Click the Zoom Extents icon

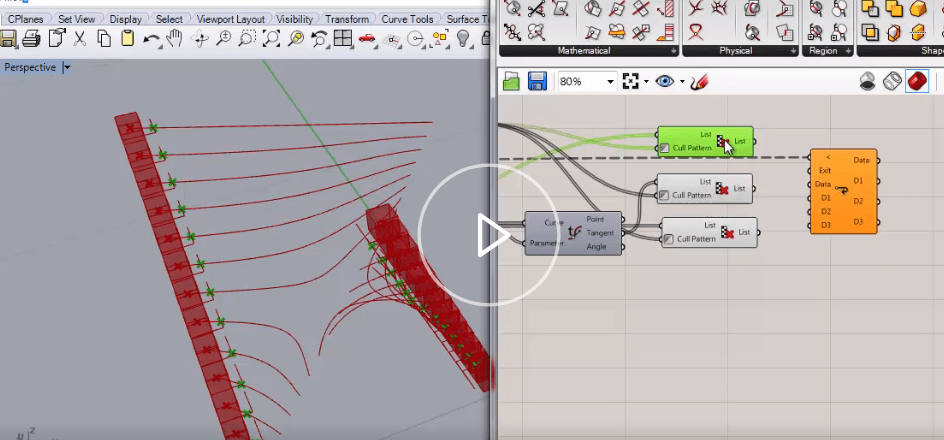[271, 39]
